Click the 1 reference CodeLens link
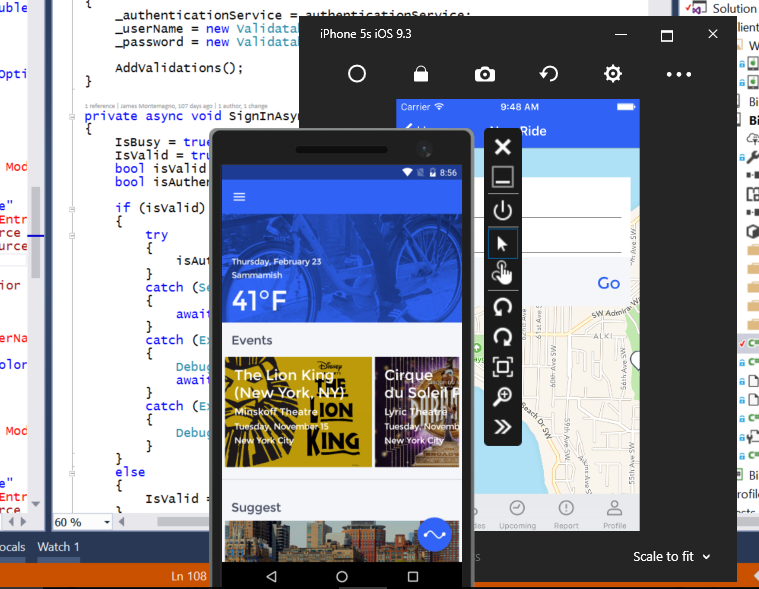Screen dimensions: 759x589 (x=100, y=106)
